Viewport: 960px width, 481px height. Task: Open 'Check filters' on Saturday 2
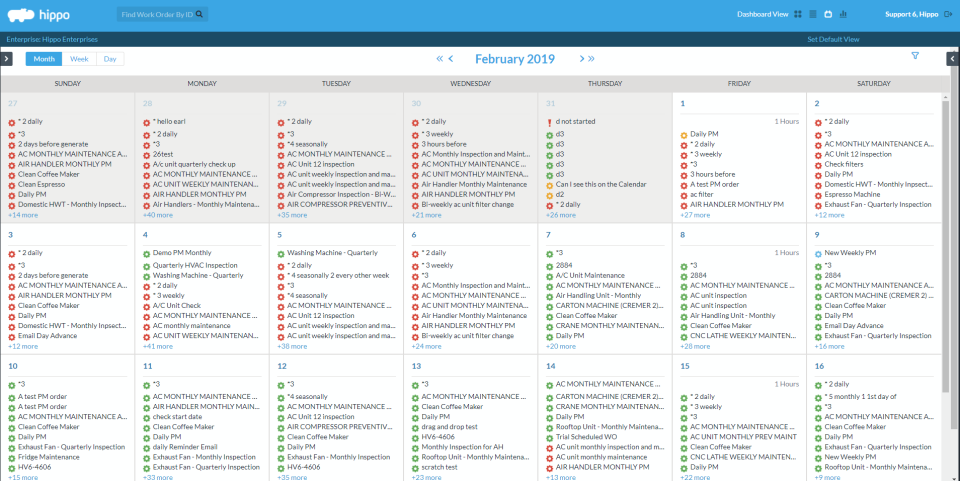pyautogui.click(x=844, y=164)
